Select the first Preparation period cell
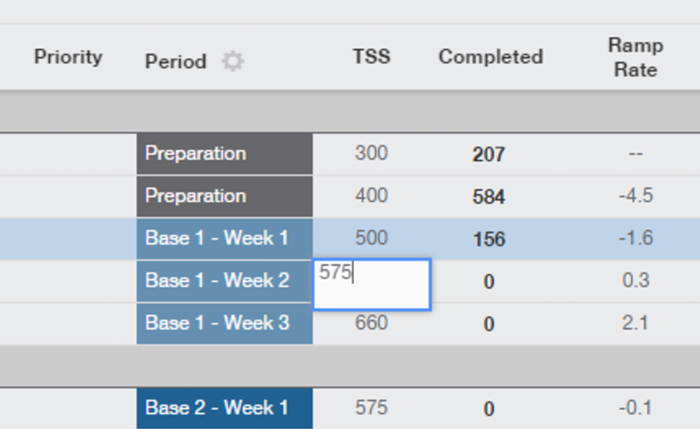This screenshot has width=700, height=429. 225,154
